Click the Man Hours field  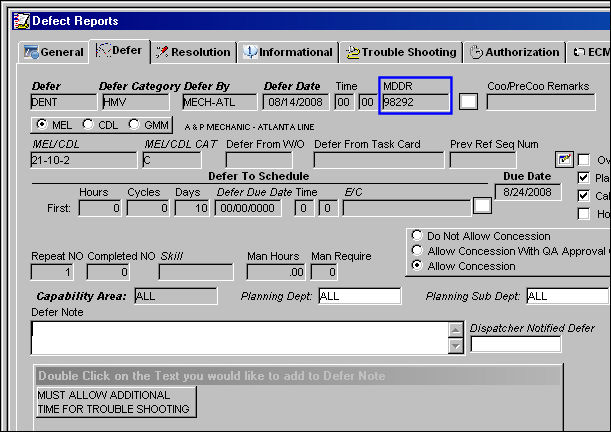click(276, 272)
